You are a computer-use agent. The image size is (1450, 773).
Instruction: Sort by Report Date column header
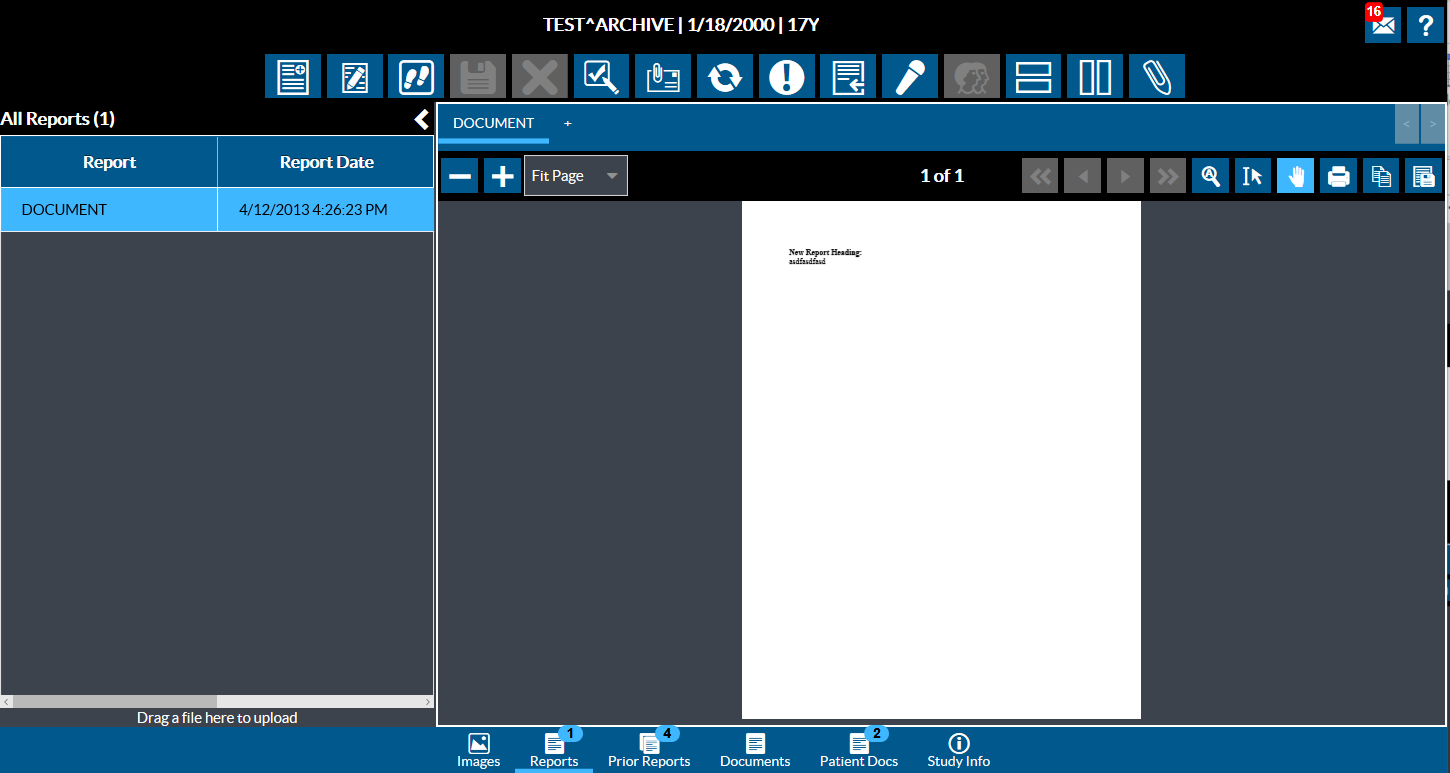(326, 162)
